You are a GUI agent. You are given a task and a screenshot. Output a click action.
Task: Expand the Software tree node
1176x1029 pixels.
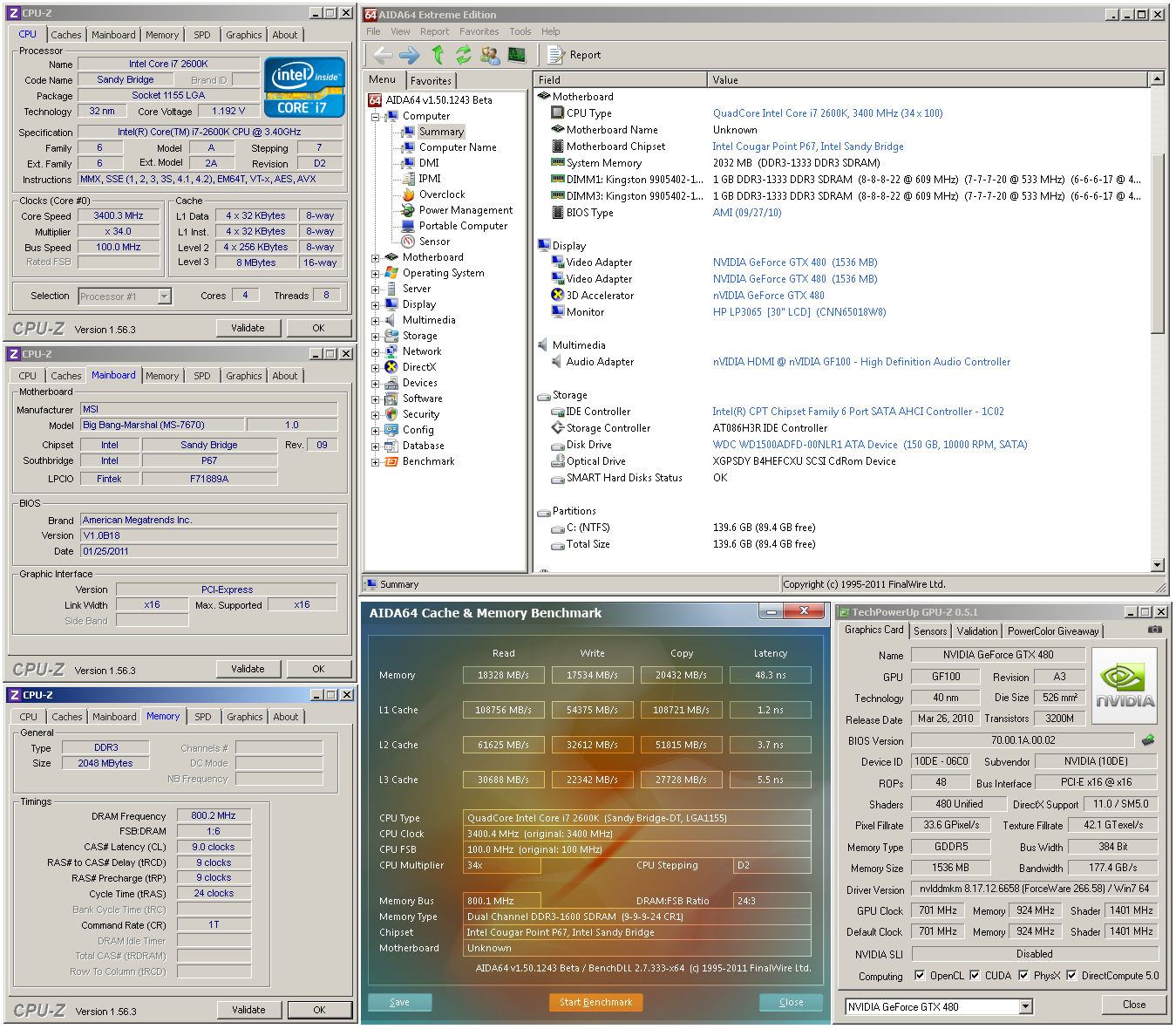click(376, 399)
